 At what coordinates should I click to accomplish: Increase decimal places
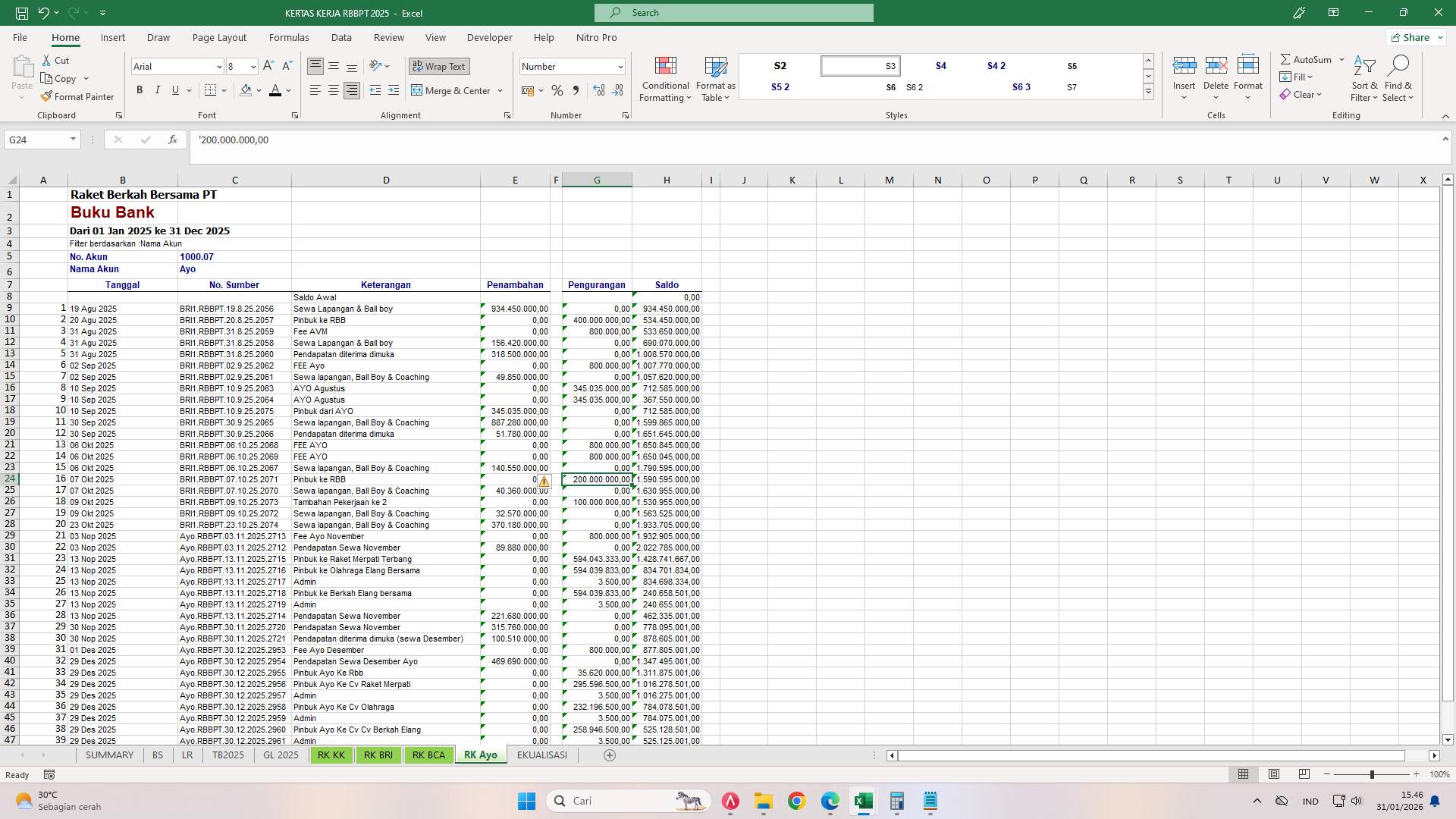[599, 90]
